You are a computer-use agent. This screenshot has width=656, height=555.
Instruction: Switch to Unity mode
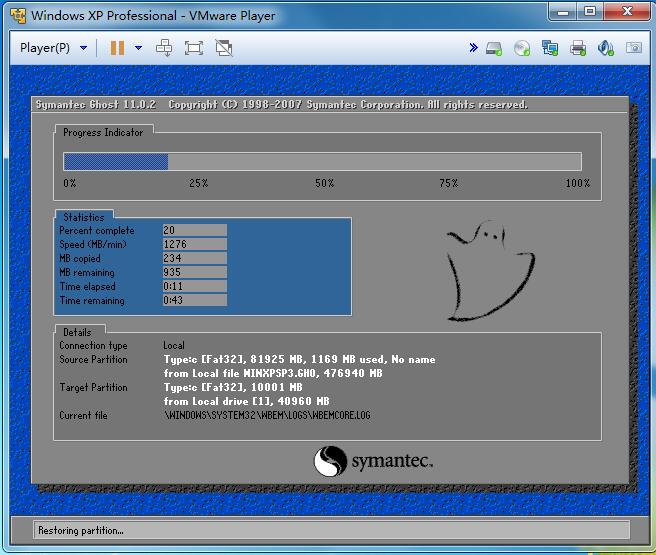224,48
